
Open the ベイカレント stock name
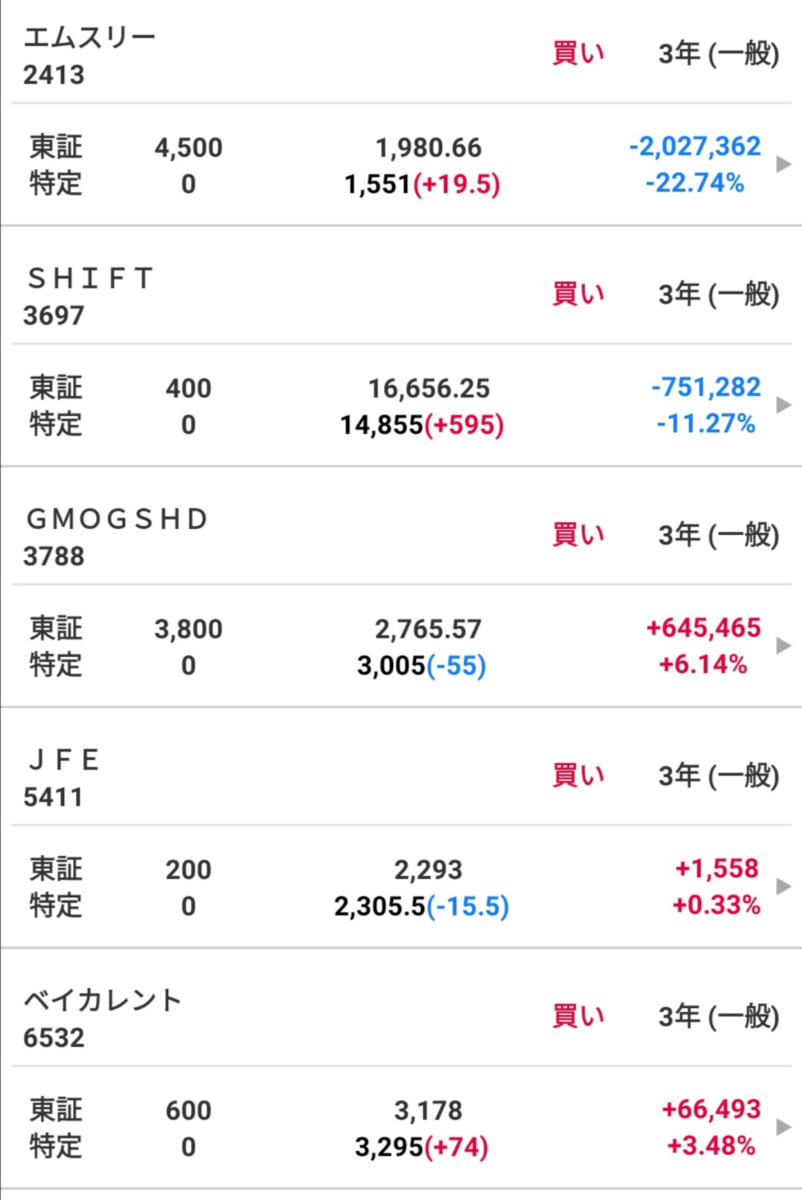click(103, 1001)
